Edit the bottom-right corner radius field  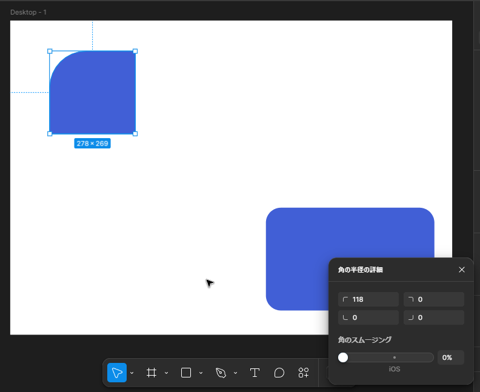coord(434,317)
